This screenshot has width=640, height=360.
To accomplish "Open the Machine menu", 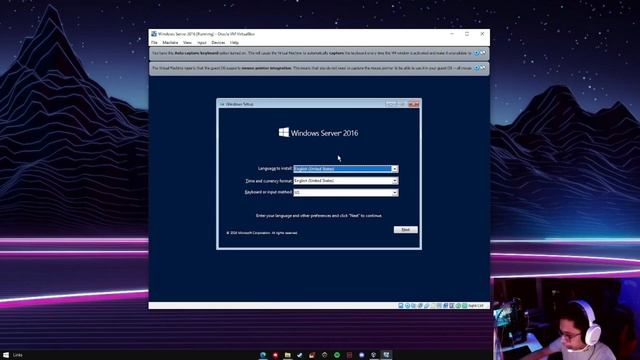I will 170,42.
